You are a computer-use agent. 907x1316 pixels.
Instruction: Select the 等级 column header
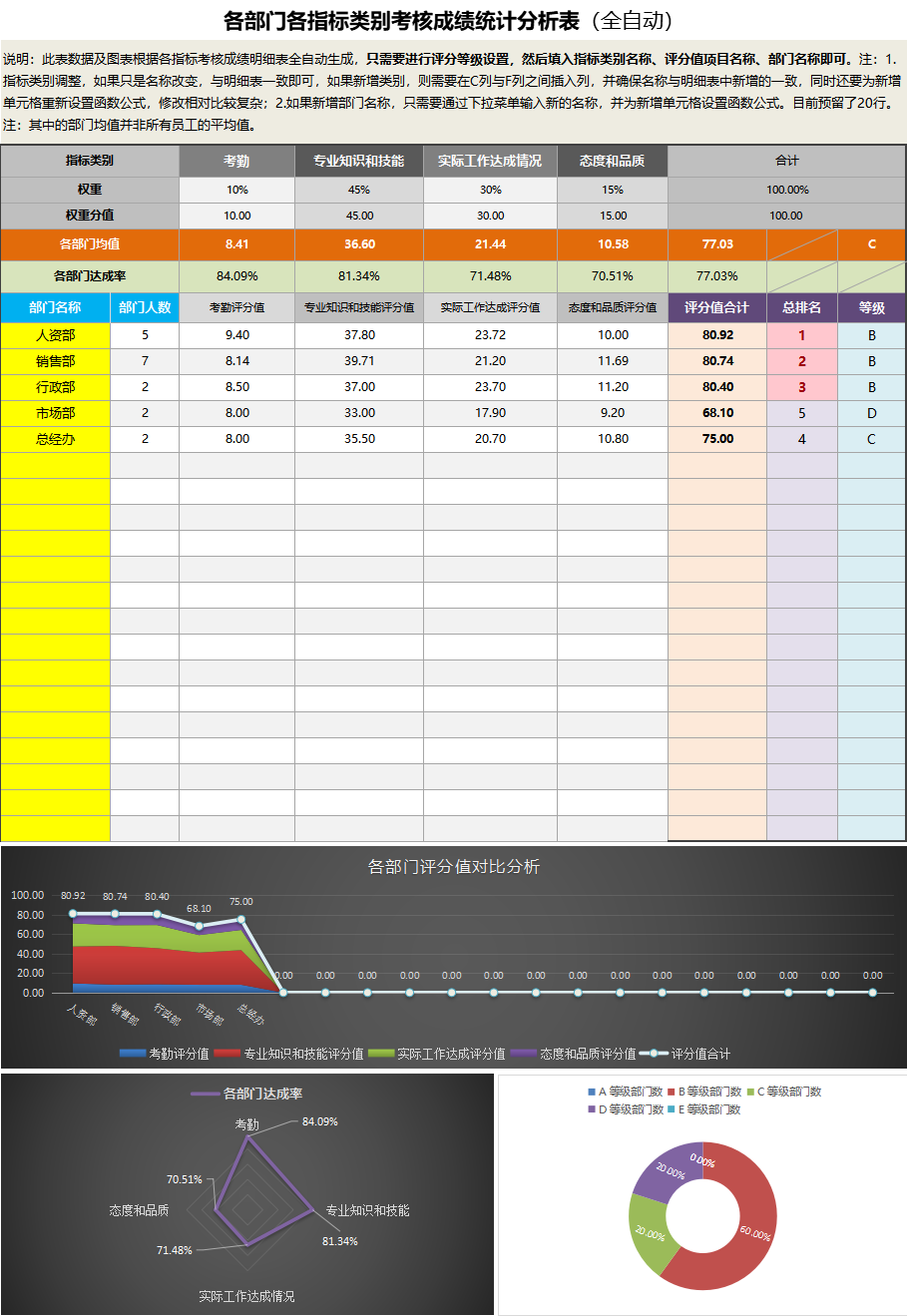coord(872,307)
